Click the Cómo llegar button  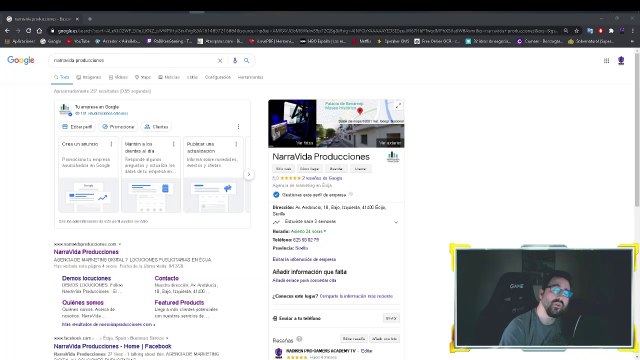tap(309, 169)
